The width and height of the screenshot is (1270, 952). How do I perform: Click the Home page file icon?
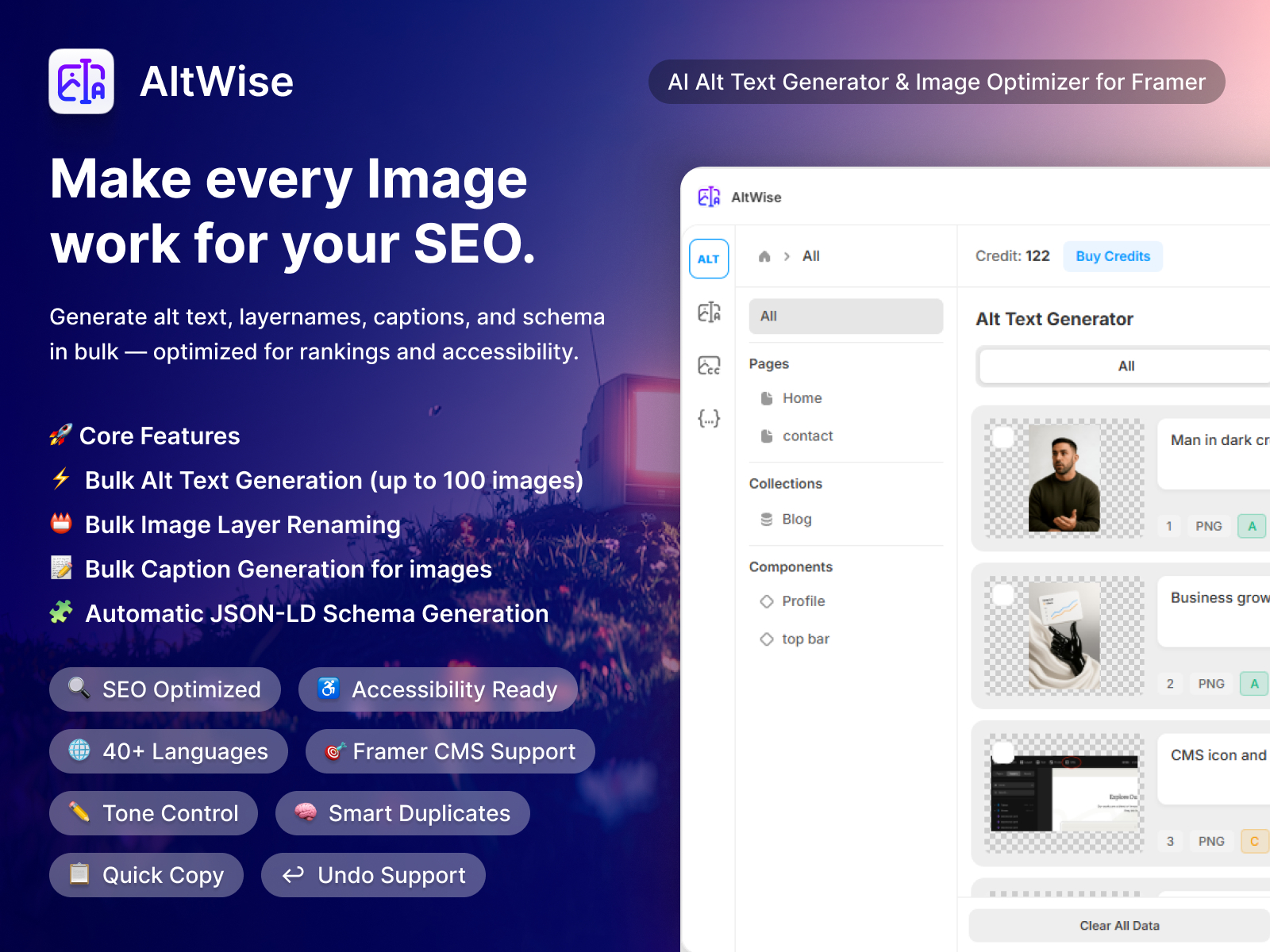click(767, 398)
